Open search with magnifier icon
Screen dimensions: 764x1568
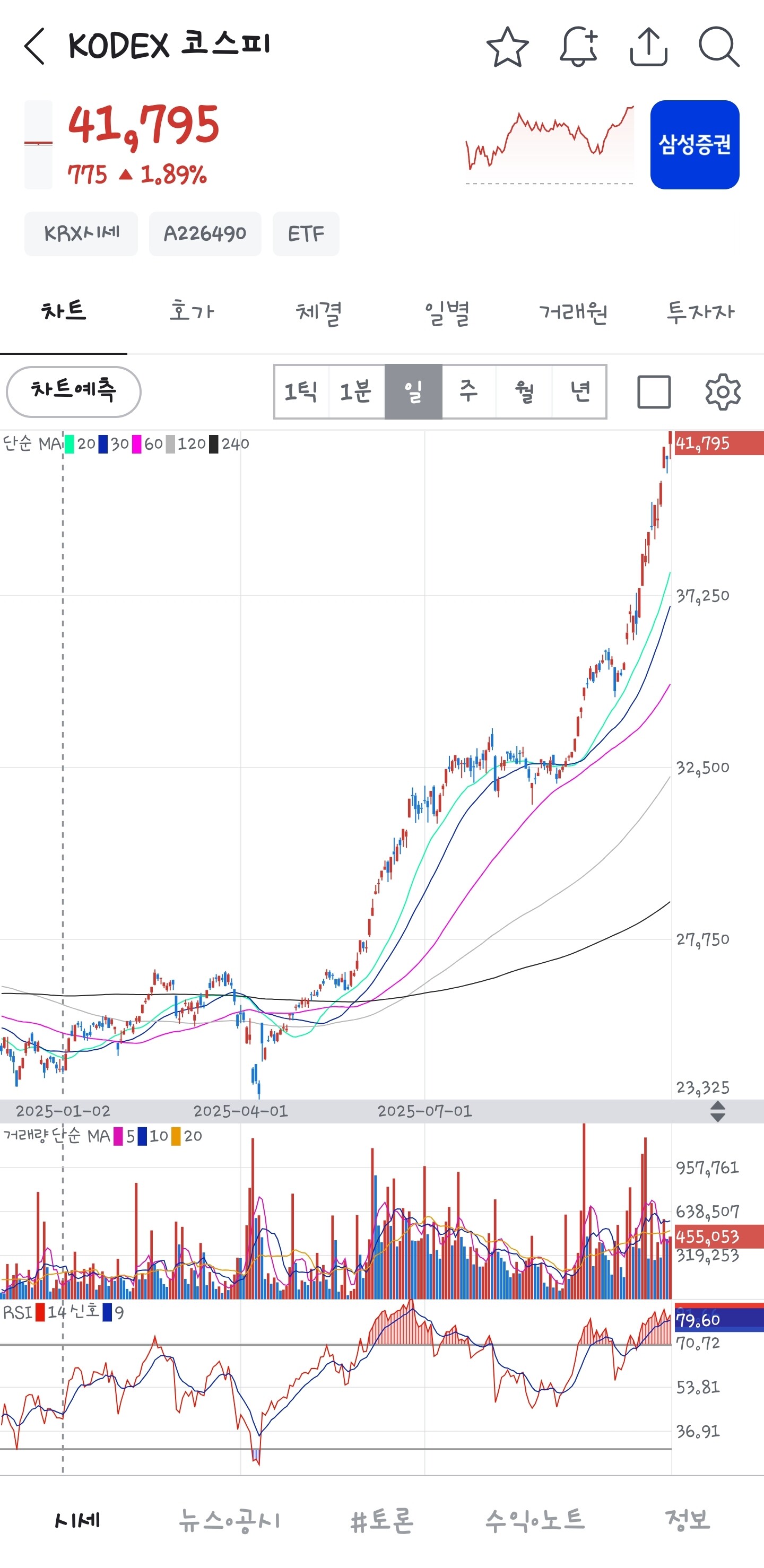point(719,46)
